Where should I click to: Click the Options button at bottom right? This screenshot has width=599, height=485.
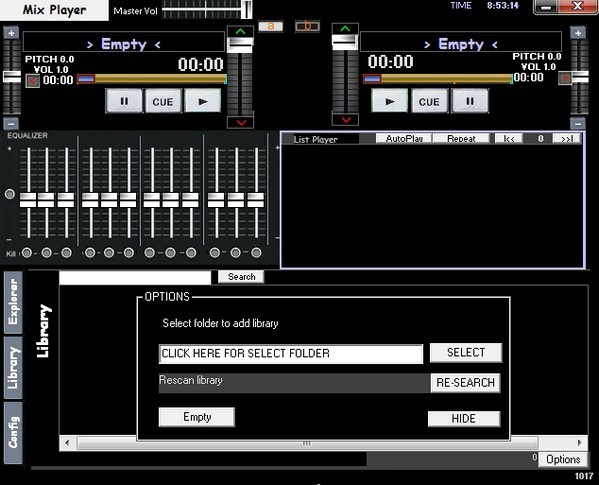(x=563, y=459)
